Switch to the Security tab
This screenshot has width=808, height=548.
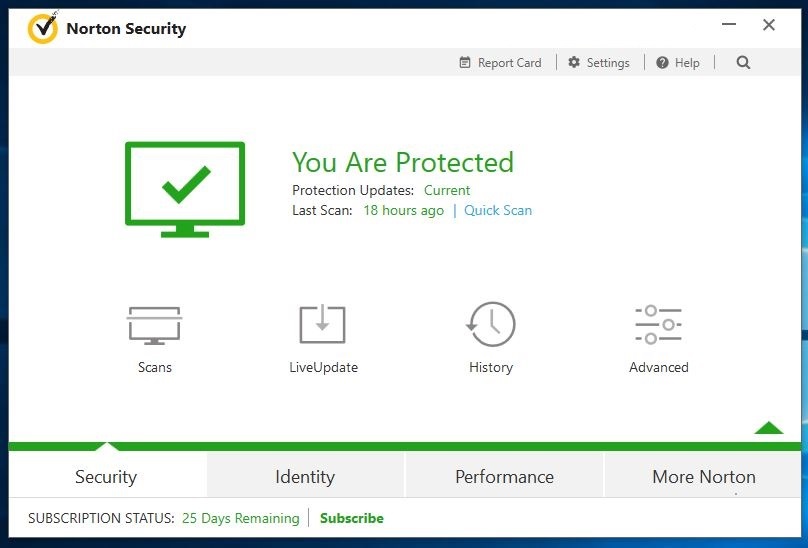106,477
